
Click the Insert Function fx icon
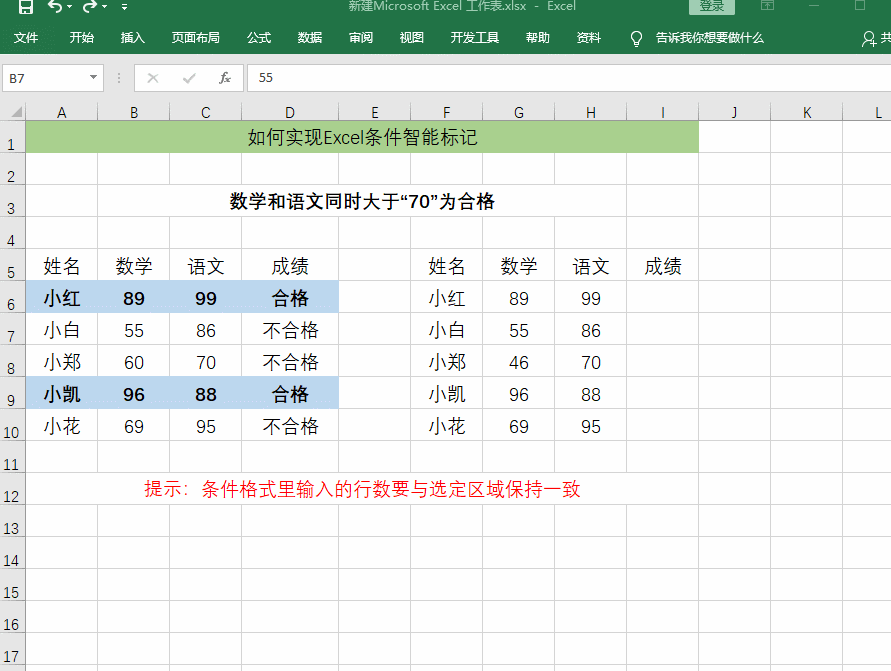pos(225,77)
